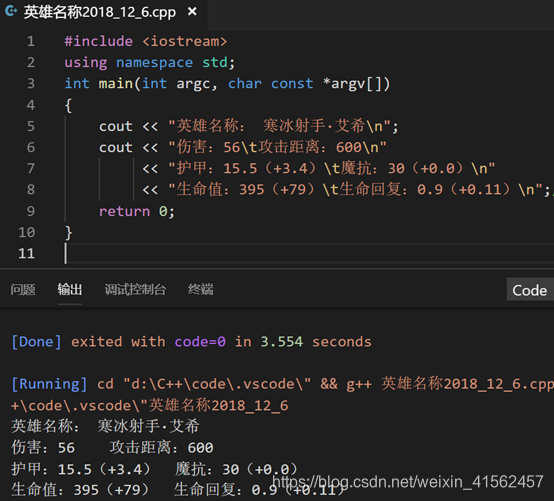Click '3.554' seconds in the output
The image size is (554, 501).
pos(282,342)
